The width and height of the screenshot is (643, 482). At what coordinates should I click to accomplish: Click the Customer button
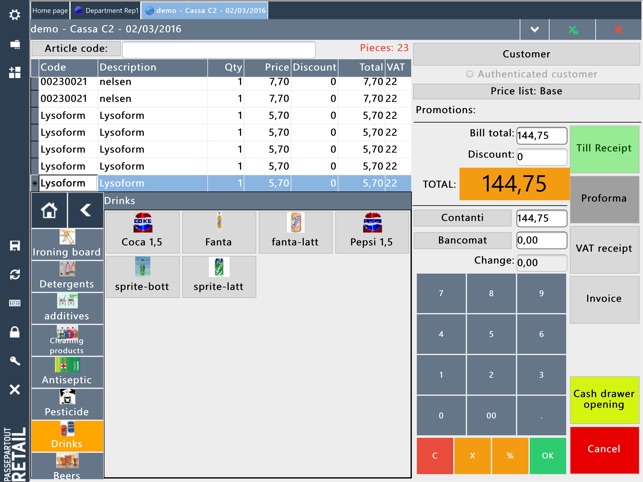(527, 54)
